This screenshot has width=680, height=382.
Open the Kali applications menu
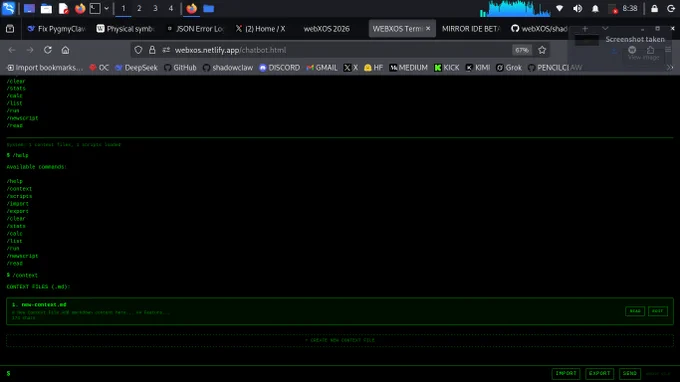(x=8, y=8)
